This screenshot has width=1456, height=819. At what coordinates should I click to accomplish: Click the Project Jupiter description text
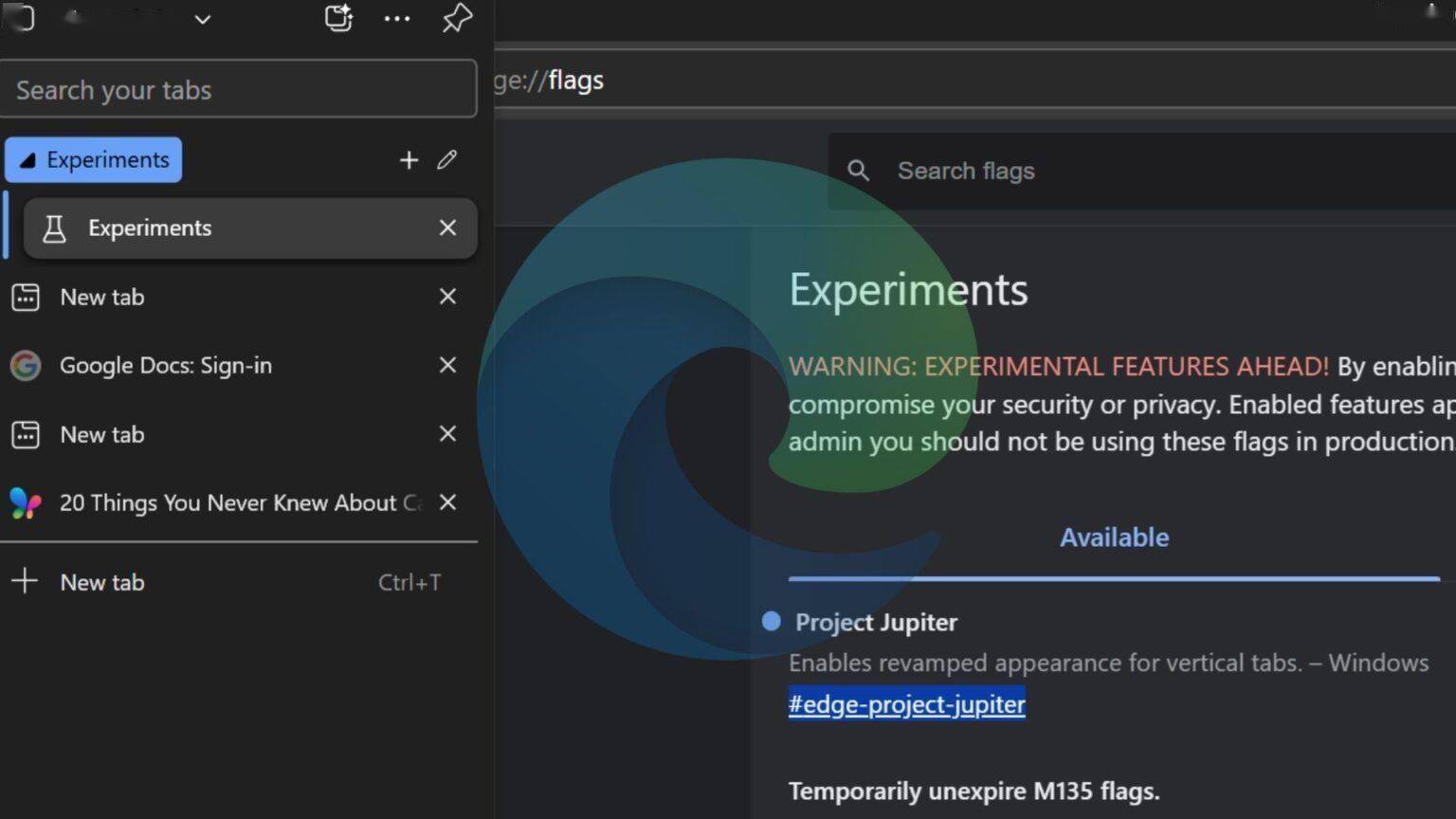coord(1108,663)
